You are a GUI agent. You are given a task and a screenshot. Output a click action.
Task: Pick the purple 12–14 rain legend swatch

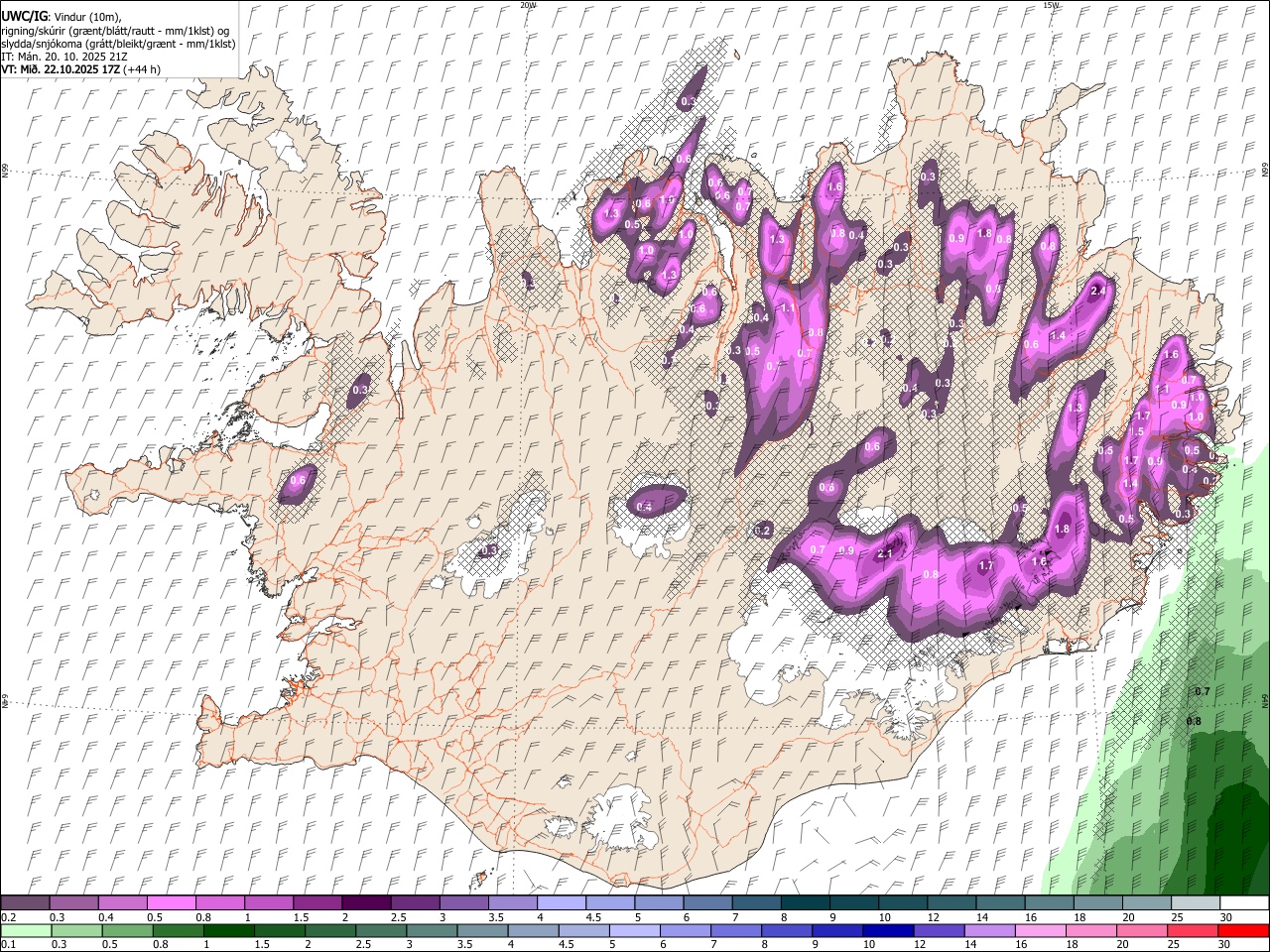pyautogui.click(x=938, y=931)
